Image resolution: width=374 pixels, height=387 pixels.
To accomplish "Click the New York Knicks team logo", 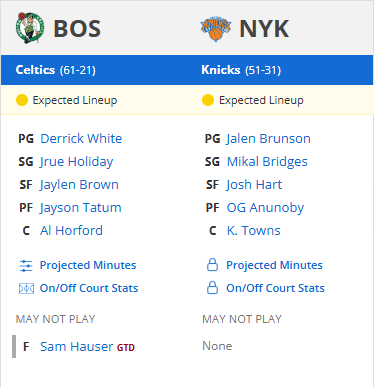I will point(216,29).
